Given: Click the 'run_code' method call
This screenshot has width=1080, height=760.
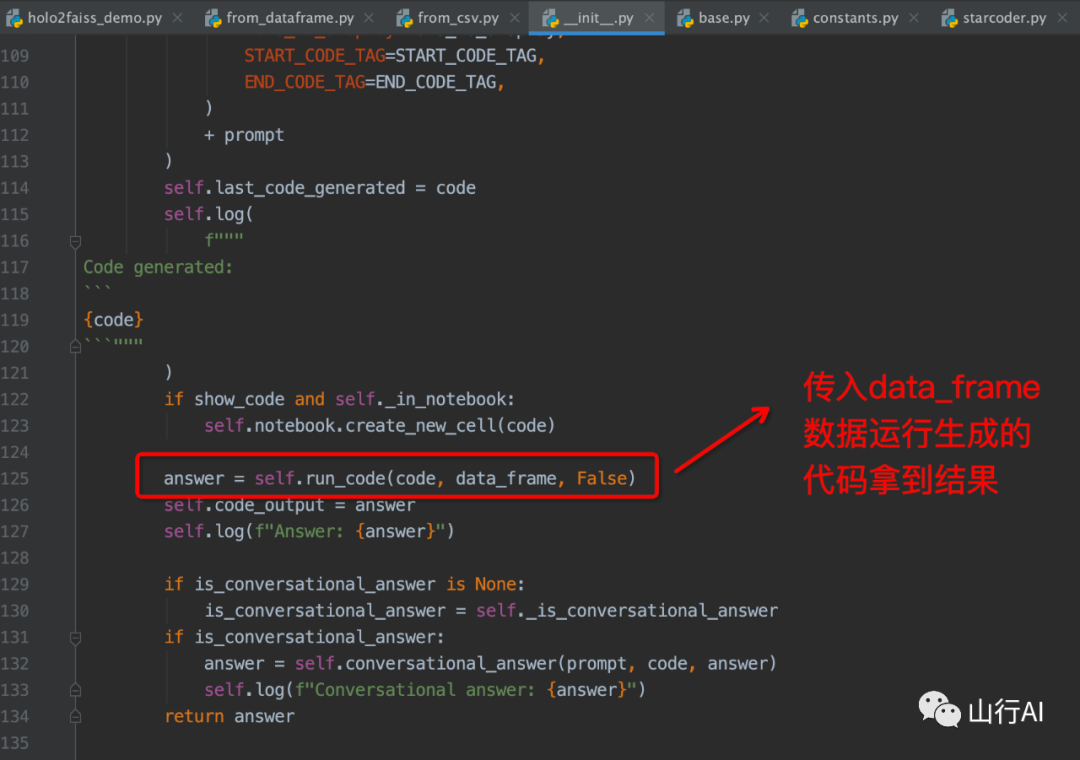Looking at the screenshot, I should point(345,479).
